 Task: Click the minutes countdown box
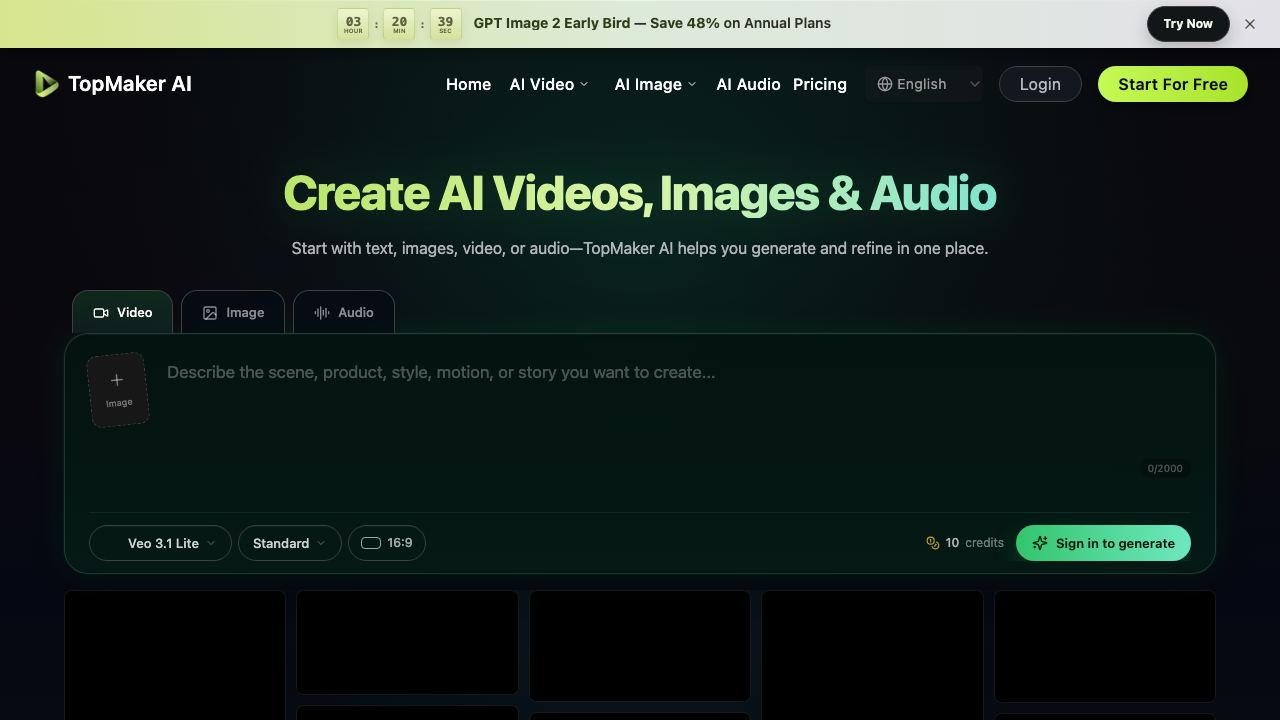point(399,24)
